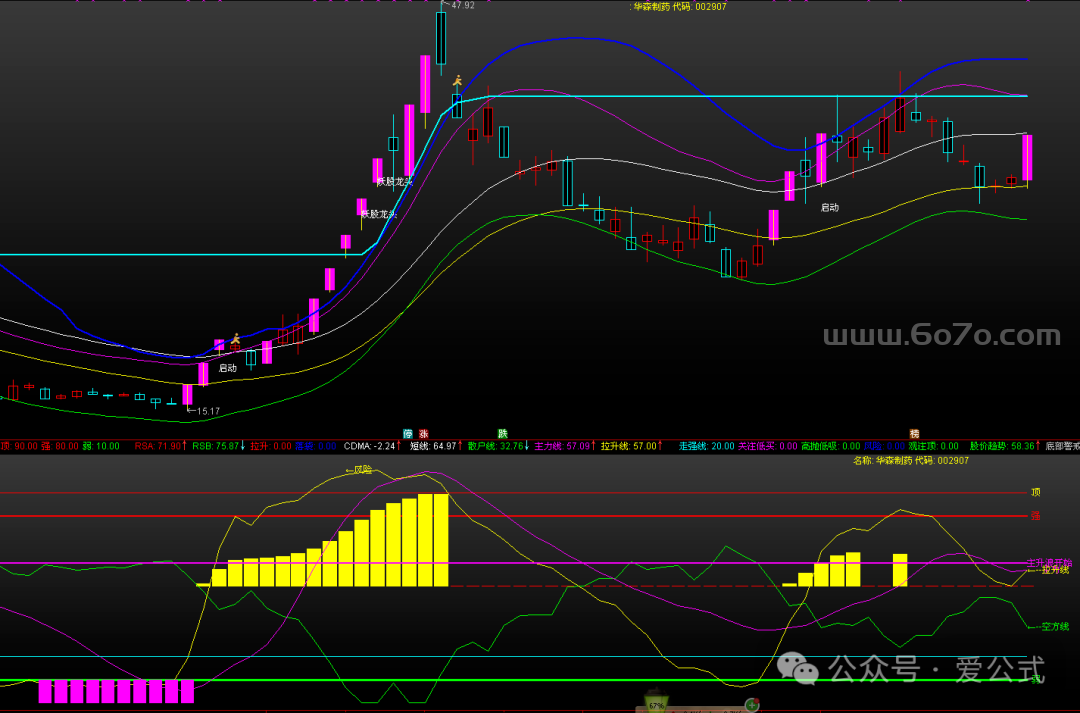This screenshot has width=1080, height=713.
Task: Click the running man icon above lower 启动 label
Action: pyautogui.click(x=235, y=340)
